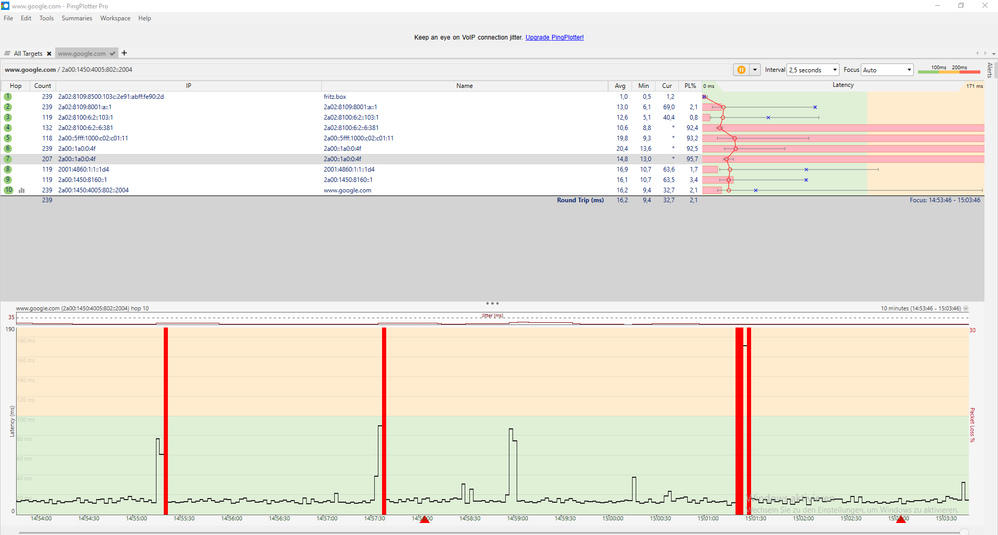Click the Count column header
The image size is (998, 535).
tap(43, 86)
